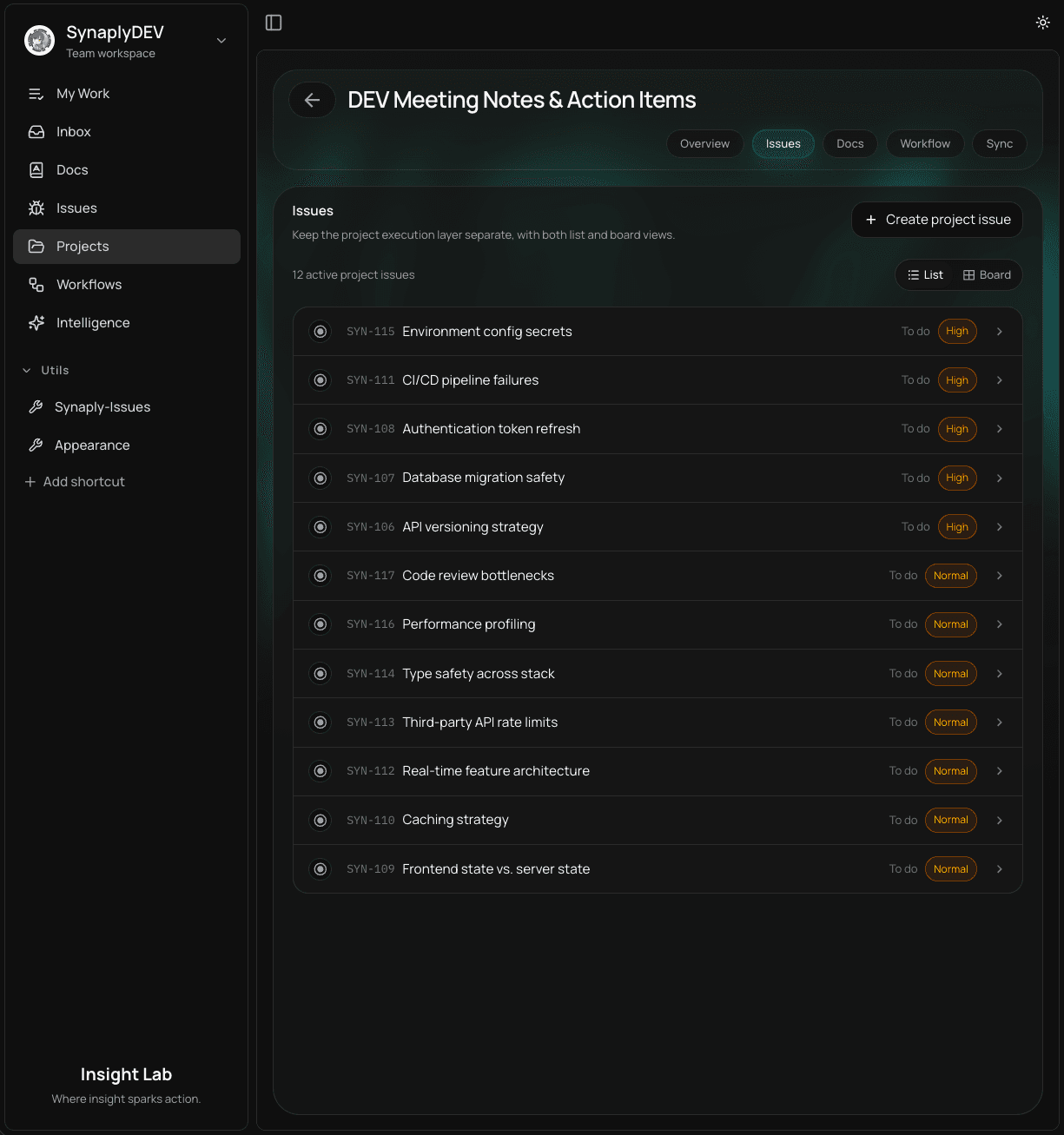This screenshot has width=1064, height=1135.
Task: Click the back arrow beside project title
Action: pyautogui.click(x=312, y=101)
